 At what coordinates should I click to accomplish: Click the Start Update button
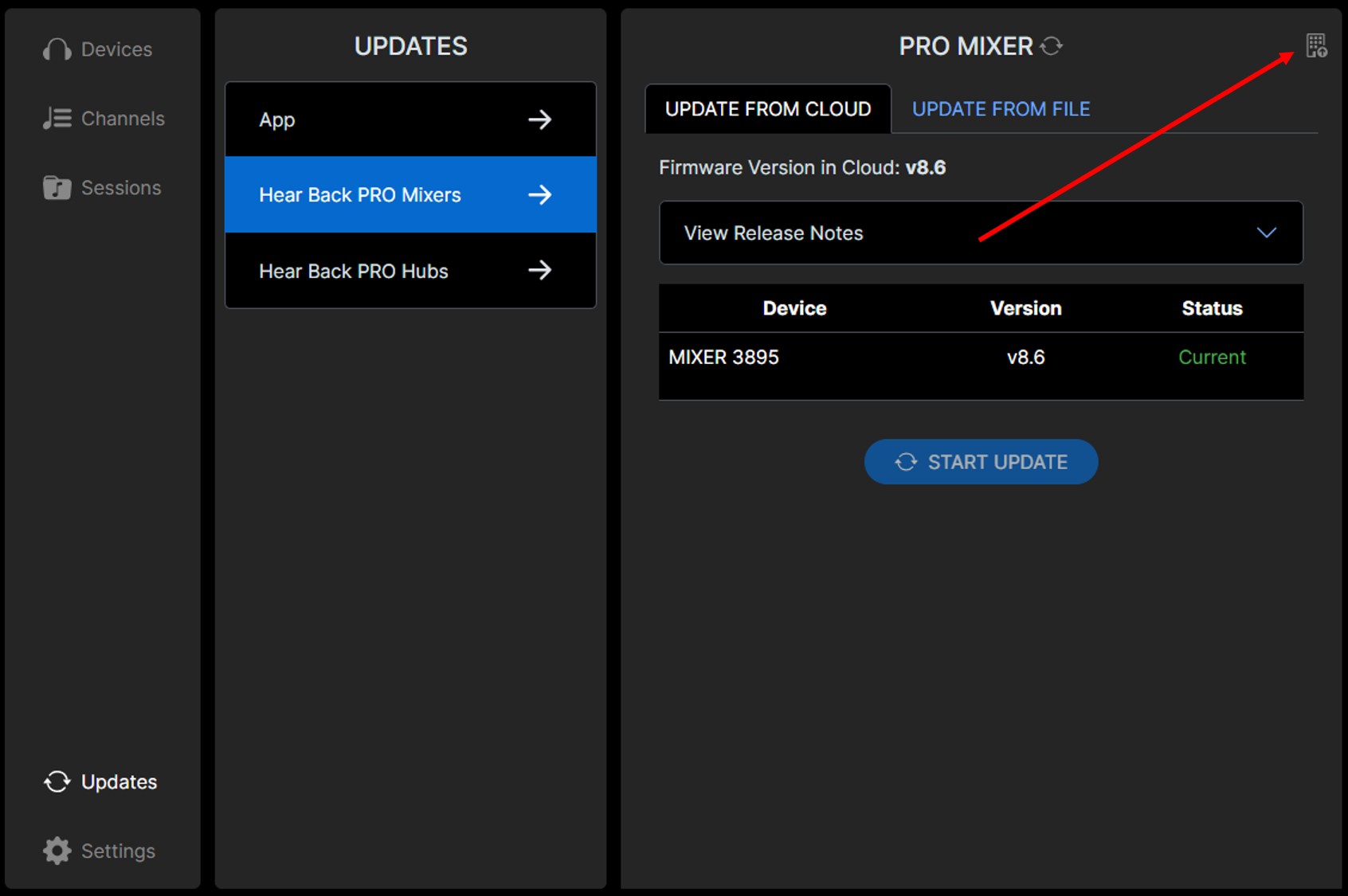(x=981, y=462)
